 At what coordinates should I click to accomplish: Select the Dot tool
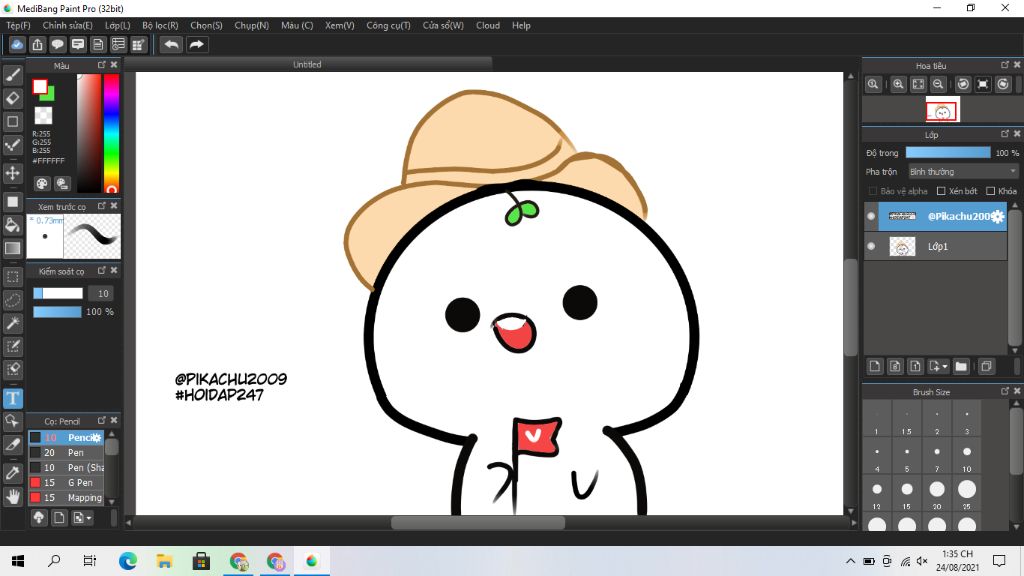point(12,121)
